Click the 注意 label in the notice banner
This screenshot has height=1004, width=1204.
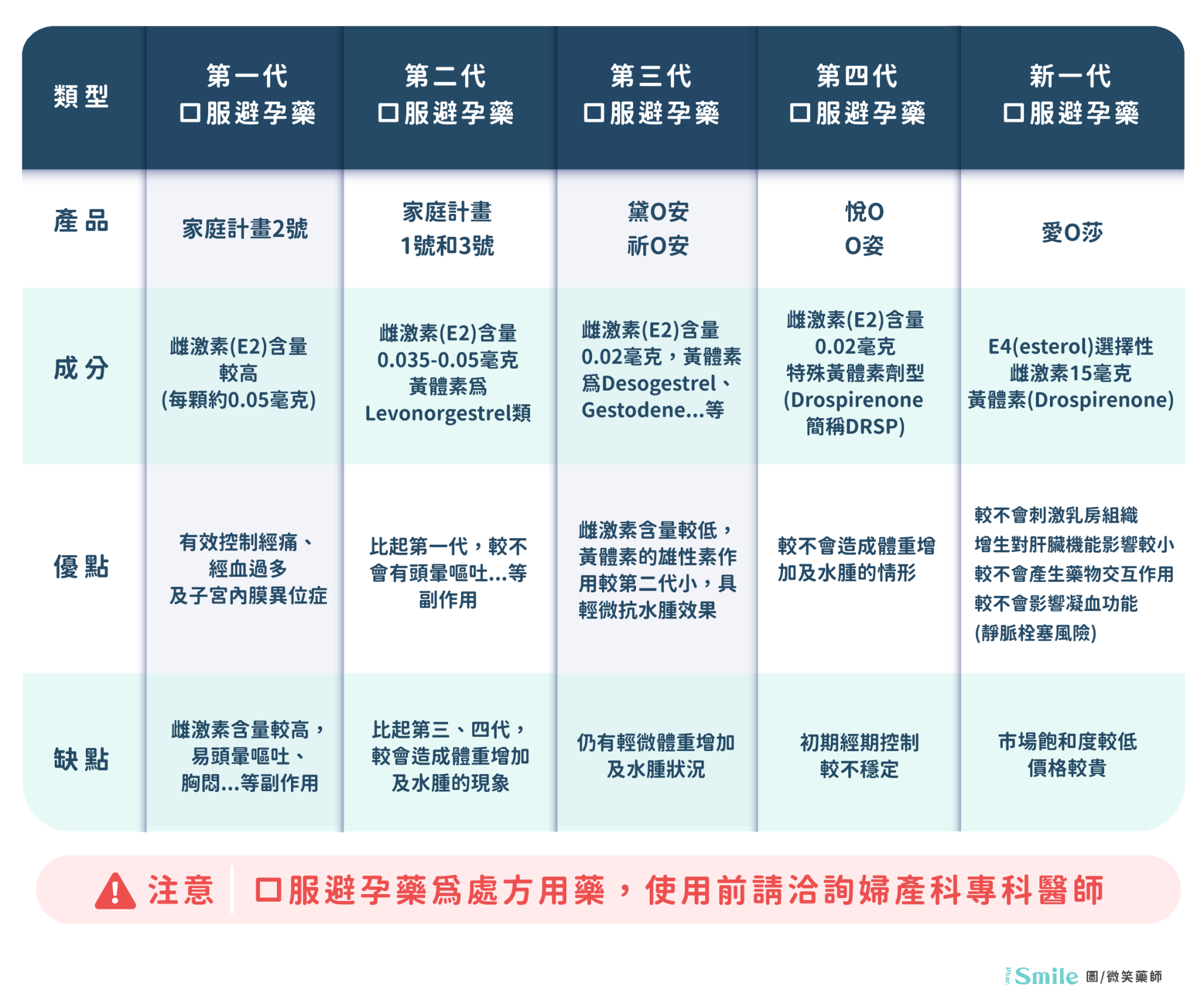tap(181, 890)
